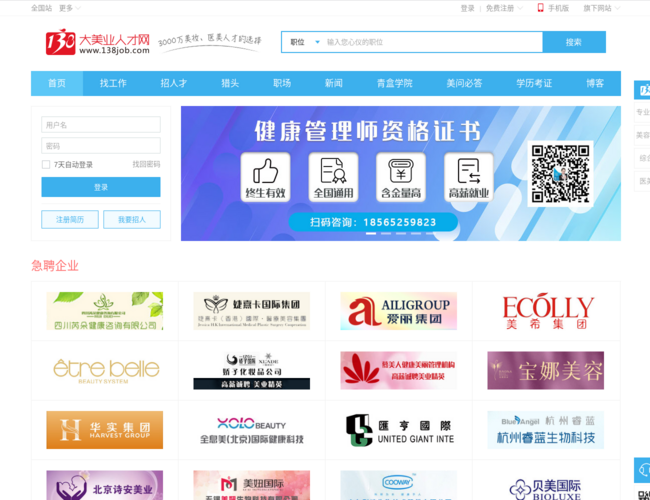Open the être belle beauty system logo
The image size is (650, 500).
[x=106, y=370]
